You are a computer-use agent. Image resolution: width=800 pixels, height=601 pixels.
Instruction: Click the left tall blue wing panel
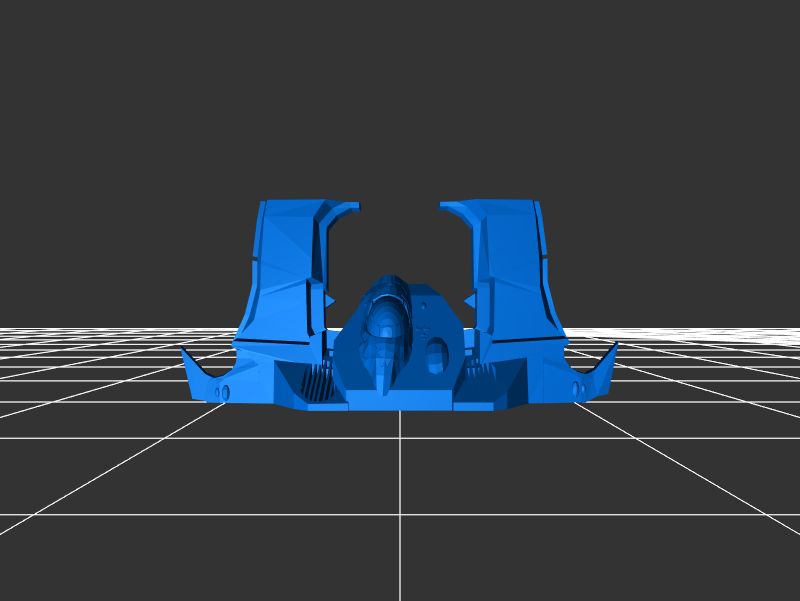(x=285, y=270)
